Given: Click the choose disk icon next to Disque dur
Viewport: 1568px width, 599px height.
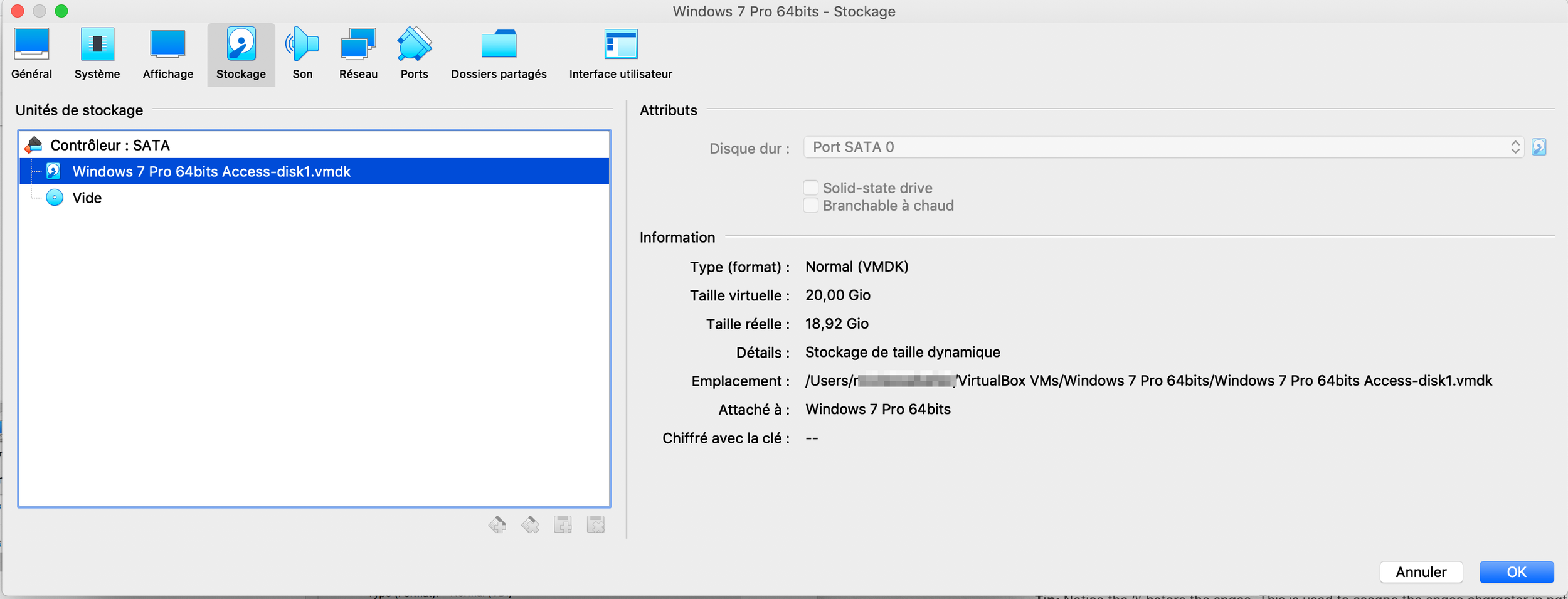Looking at the screenshot, I should tap(1539, 147).
